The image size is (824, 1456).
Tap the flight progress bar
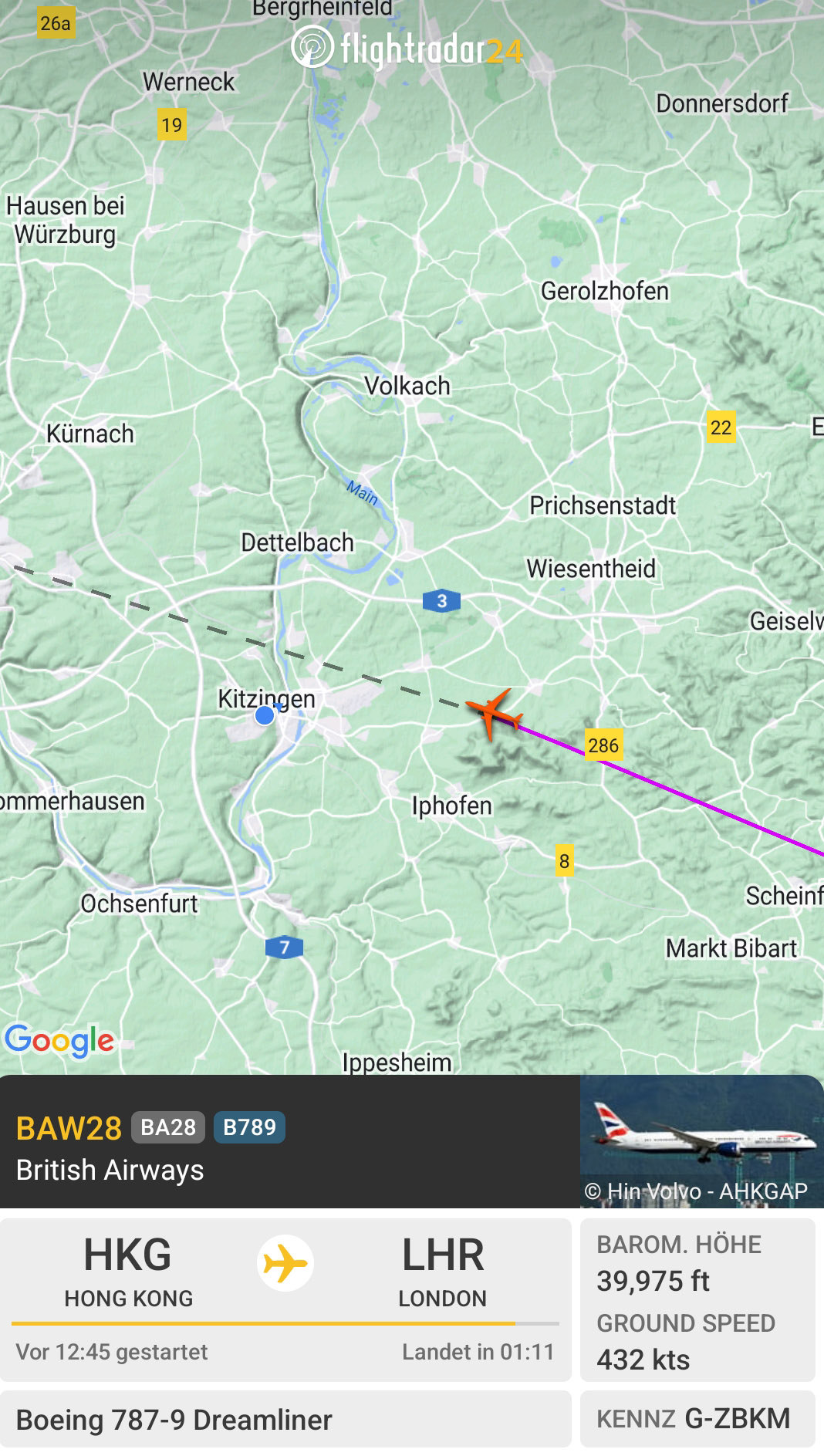(285, 1323)
